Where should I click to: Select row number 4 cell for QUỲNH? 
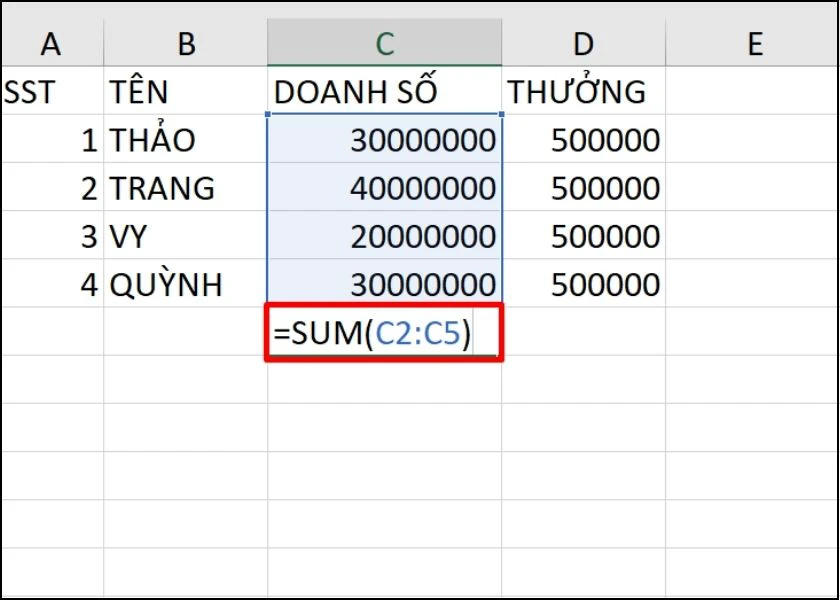[x=52, y=283]
